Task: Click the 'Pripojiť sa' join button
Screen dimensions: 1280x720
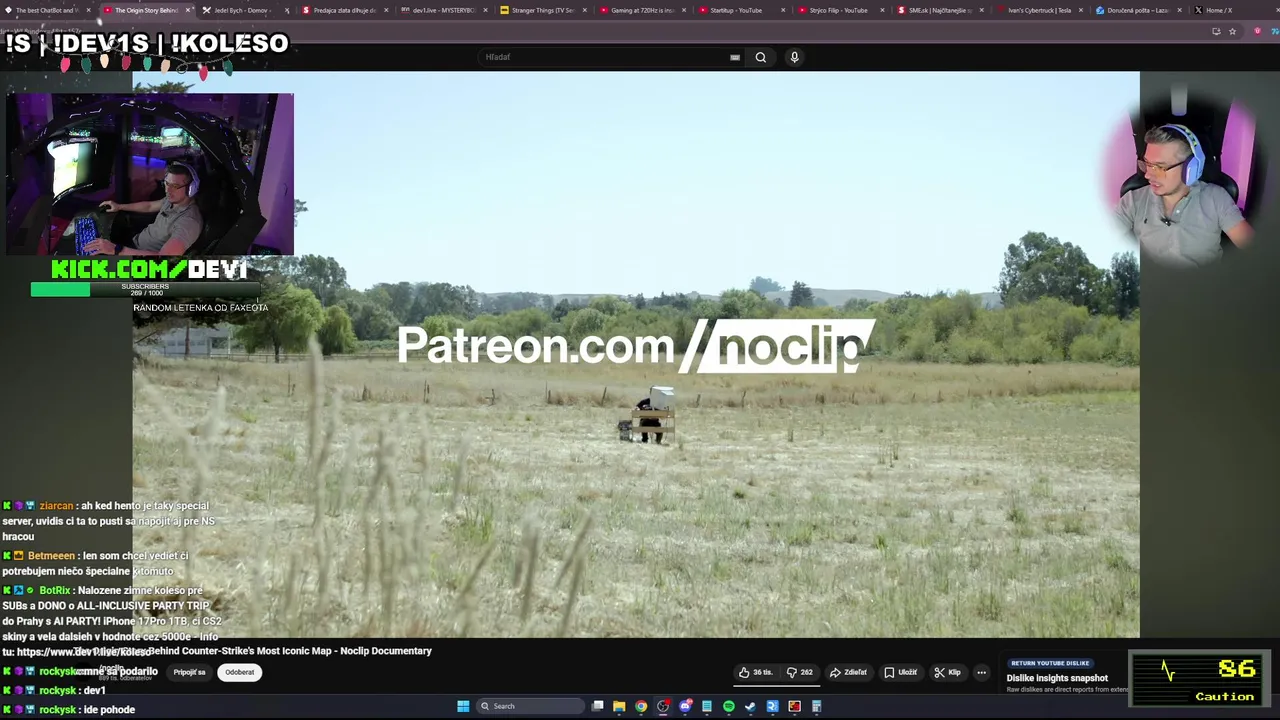Action: click(190, 672)
